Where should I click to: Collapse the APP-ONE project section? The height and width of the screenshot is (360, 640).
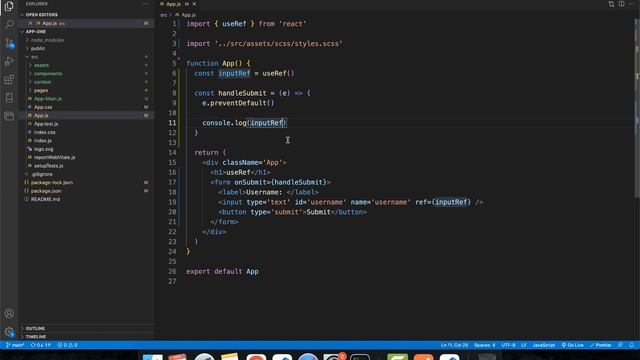point(36,31)
